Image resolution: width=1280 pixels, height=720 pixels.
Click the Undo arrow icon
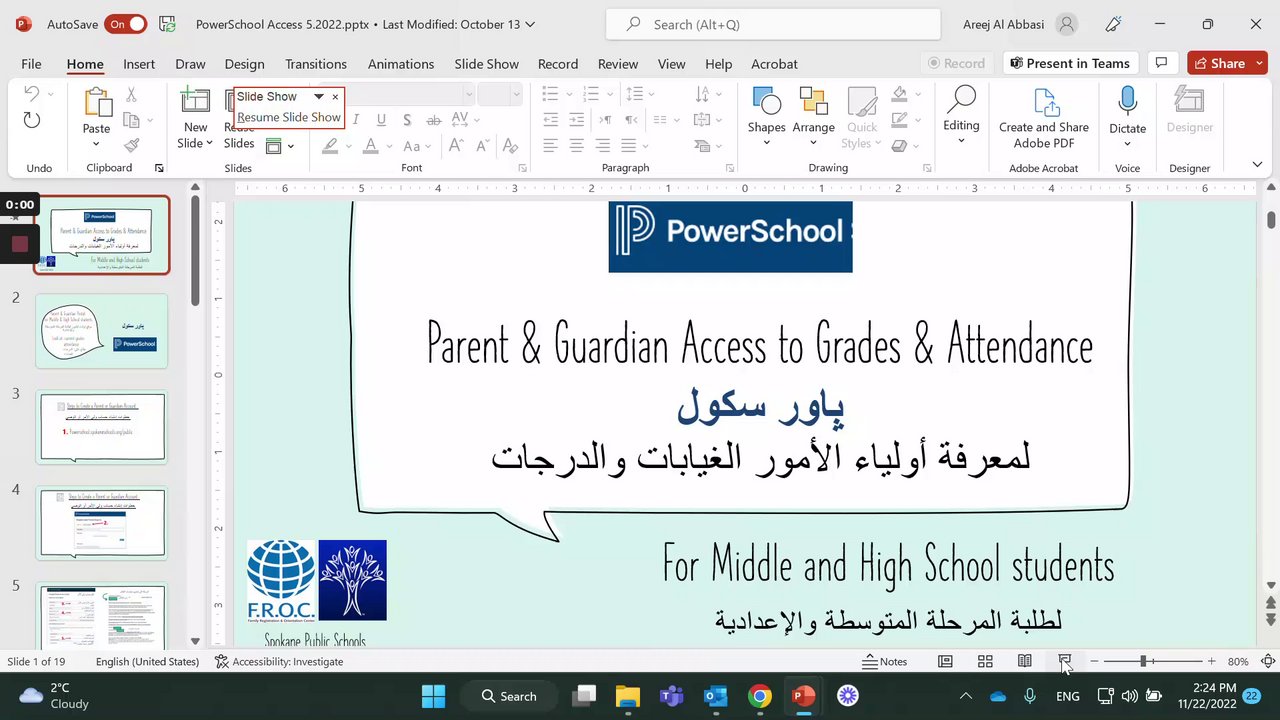[31, 94]
